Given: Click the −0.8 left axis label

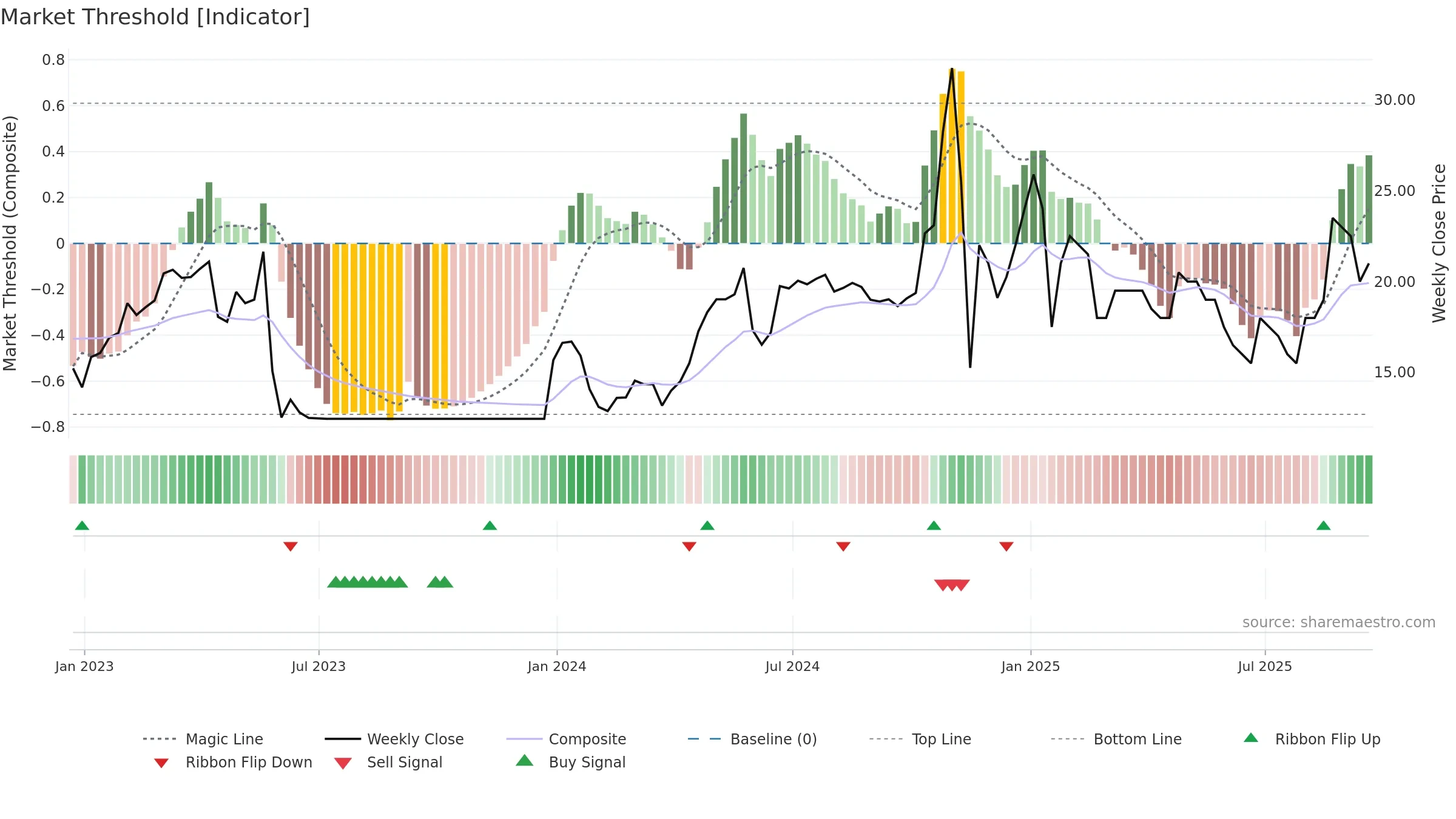Looking at the screenshot, I should 48,427.
